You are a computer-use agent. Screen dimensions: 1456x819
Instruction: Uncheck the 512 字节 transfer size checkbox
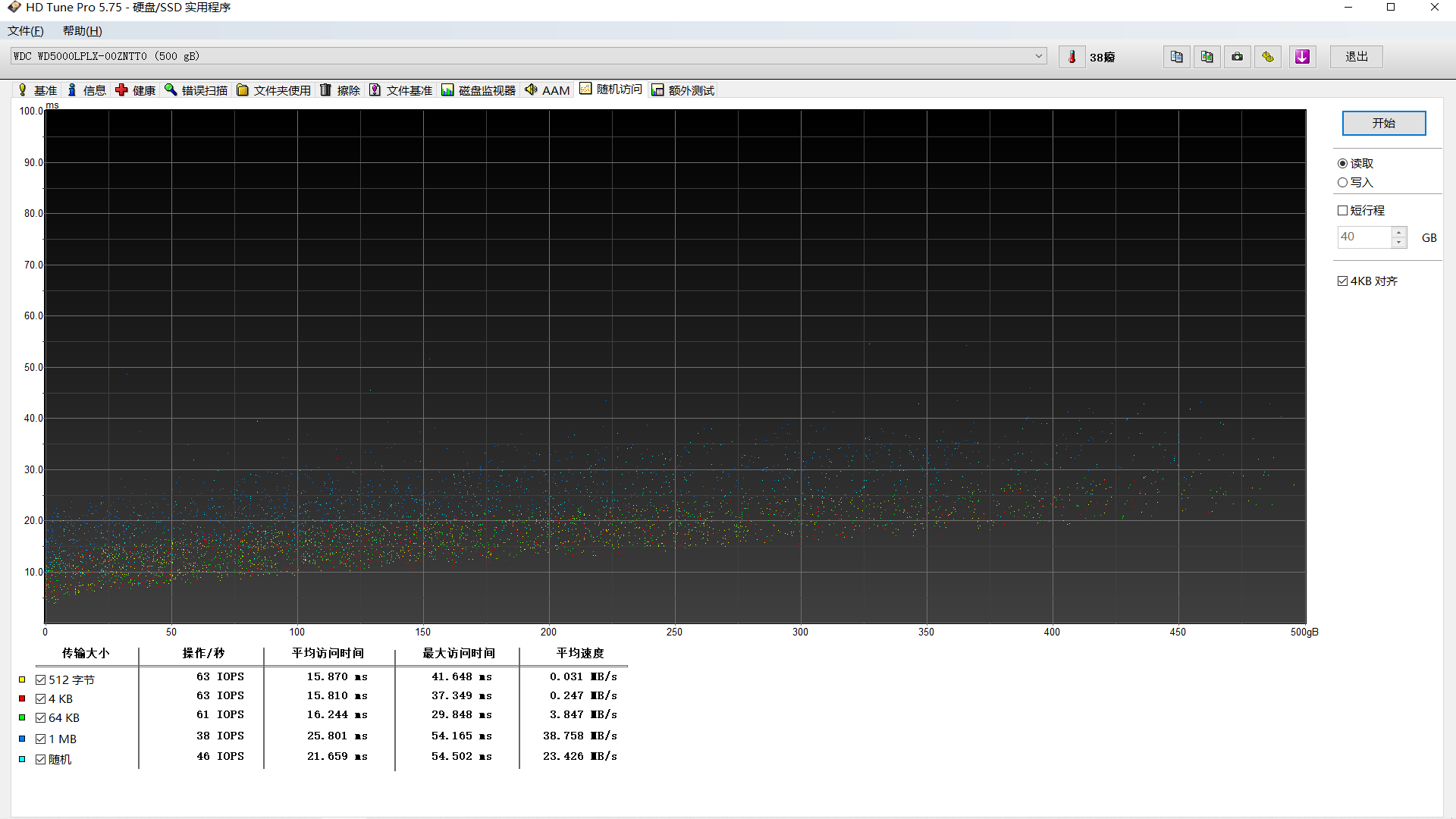click(41, 680)
